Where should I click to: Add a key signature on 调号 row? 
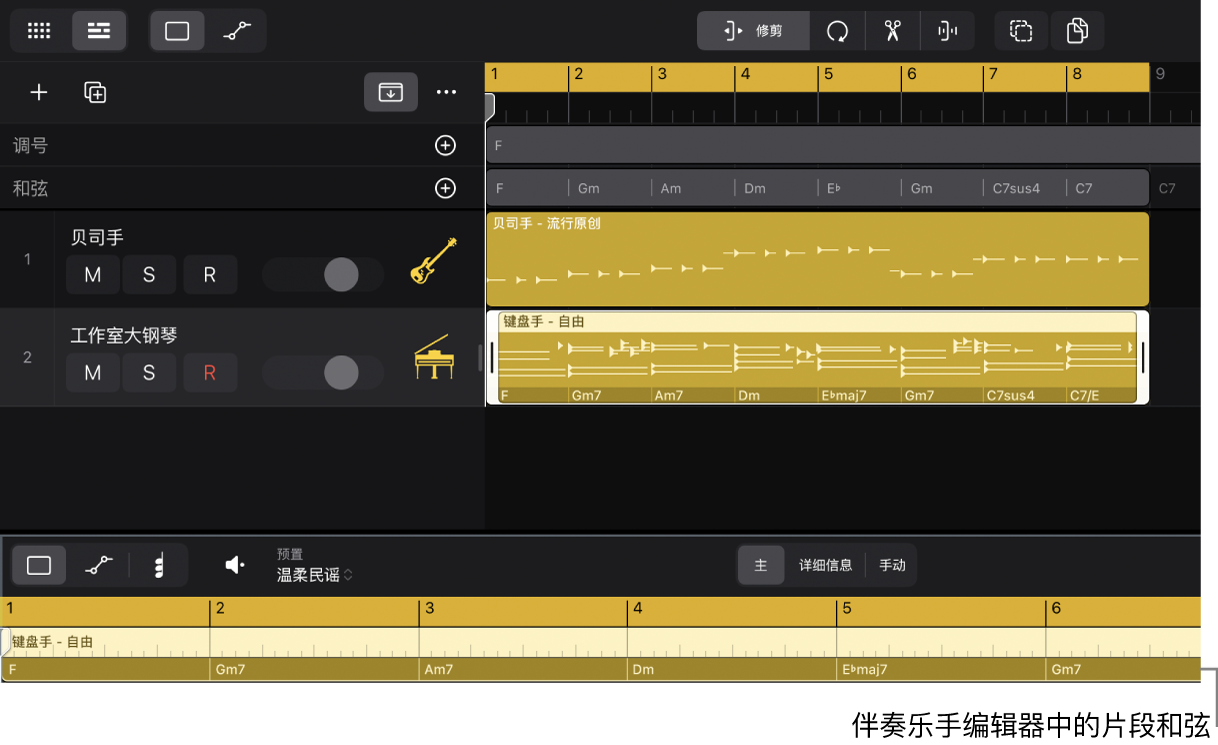tap(445, 146)
